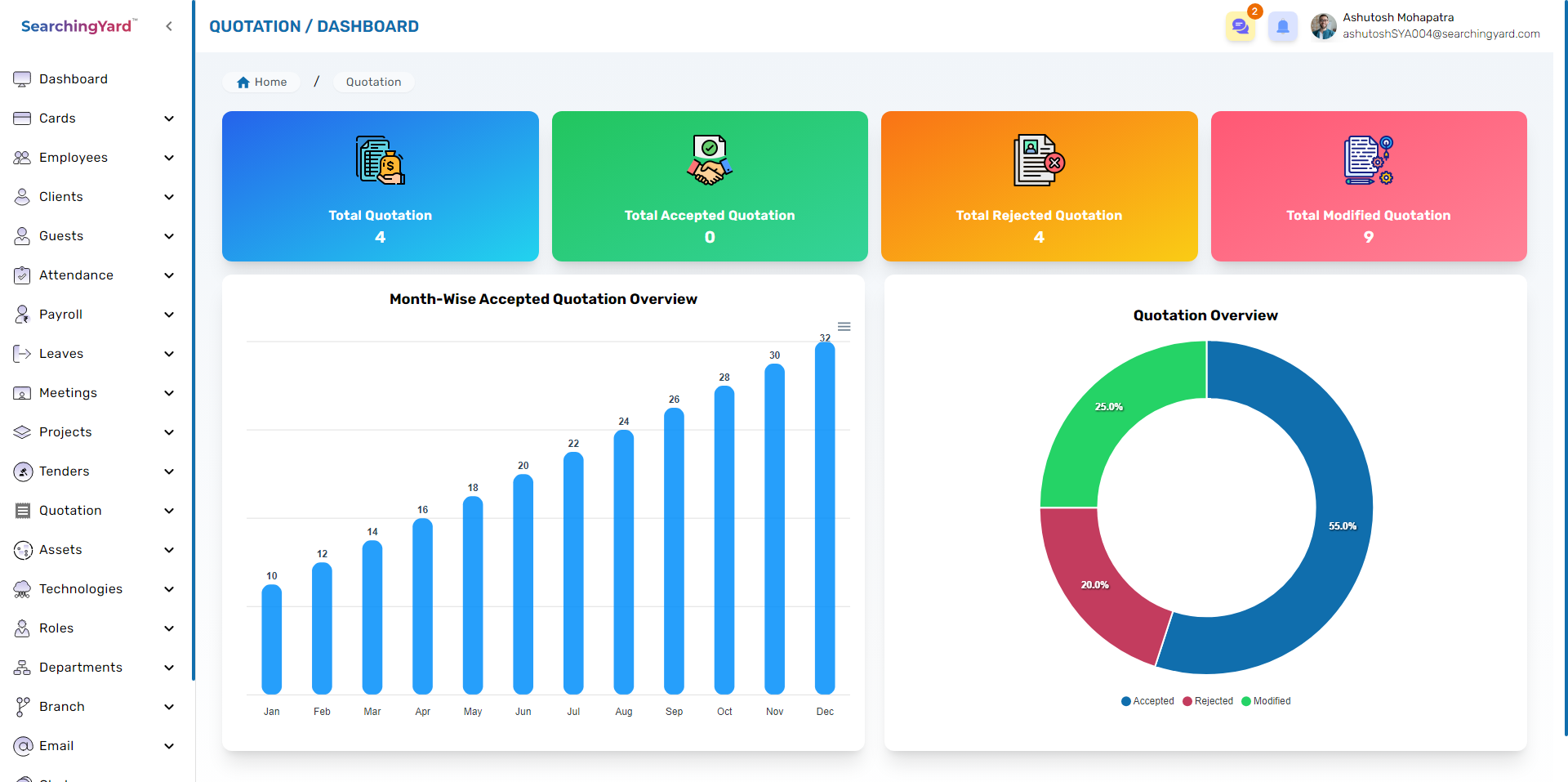Toggle the Rejected series in the legend
The width and height of the screenshot is (1568, 782).
point(1208,701)
